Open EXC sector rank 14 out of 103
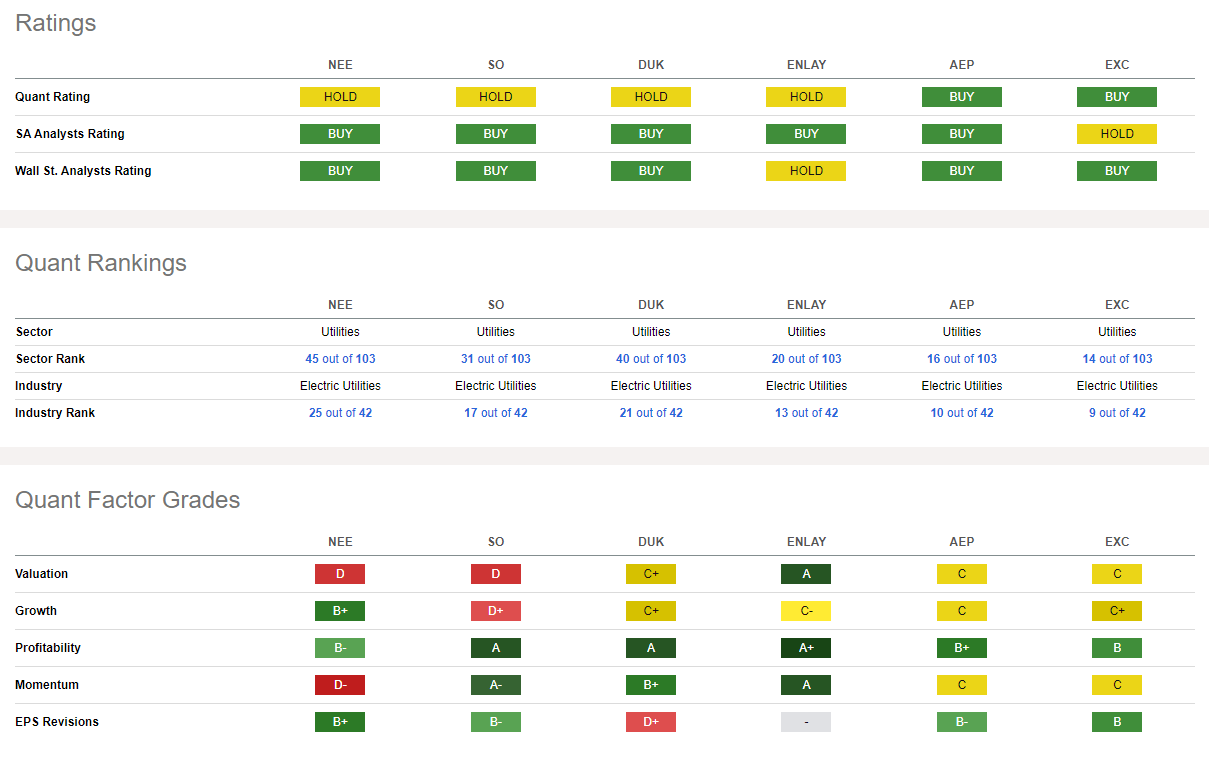The height and width of the screenshot is (757, 1209). [1117, 359]
